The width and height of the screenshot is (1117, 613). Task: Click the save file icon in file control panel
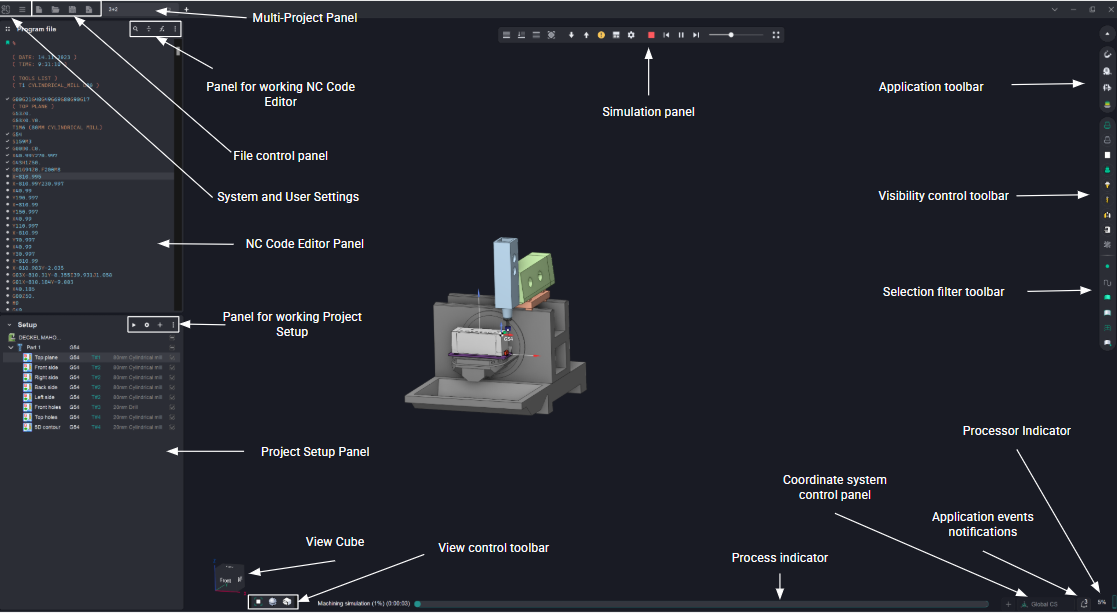pos(72,9)
